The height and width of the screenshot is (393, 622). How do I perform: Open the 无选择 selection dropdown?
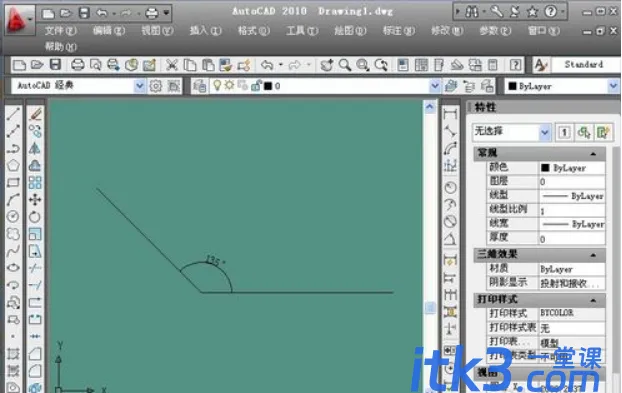[x=545, y=132]
